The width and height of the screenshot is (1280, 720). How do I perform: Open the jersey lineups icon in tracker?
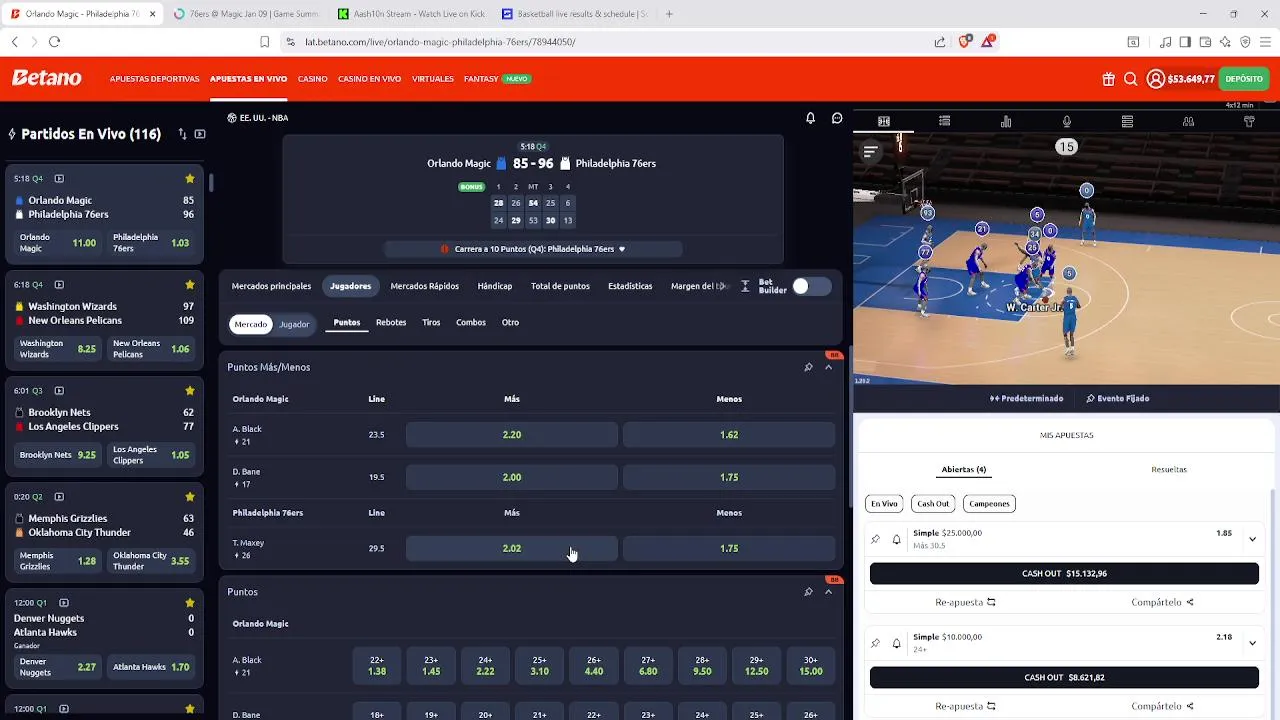(1249, 121)
